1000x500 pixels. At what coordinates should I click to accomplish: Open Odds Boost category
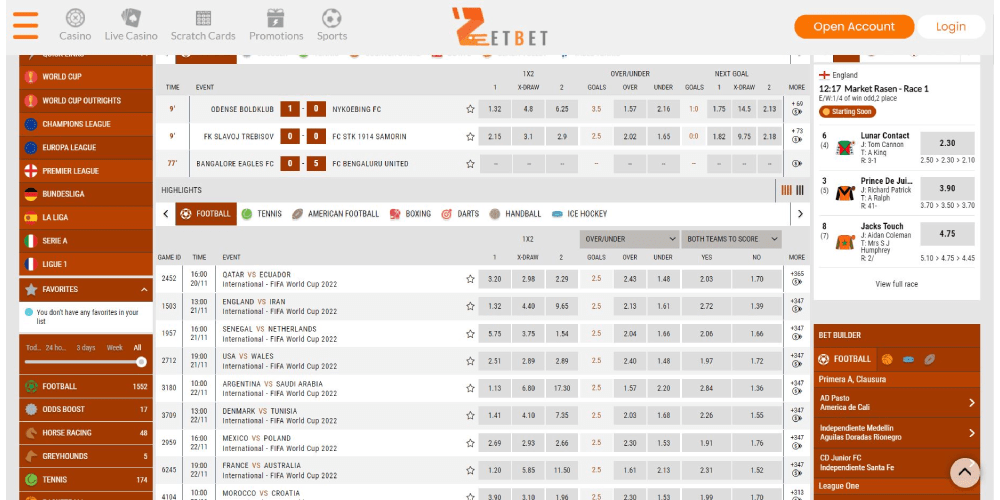pos(86,409)
